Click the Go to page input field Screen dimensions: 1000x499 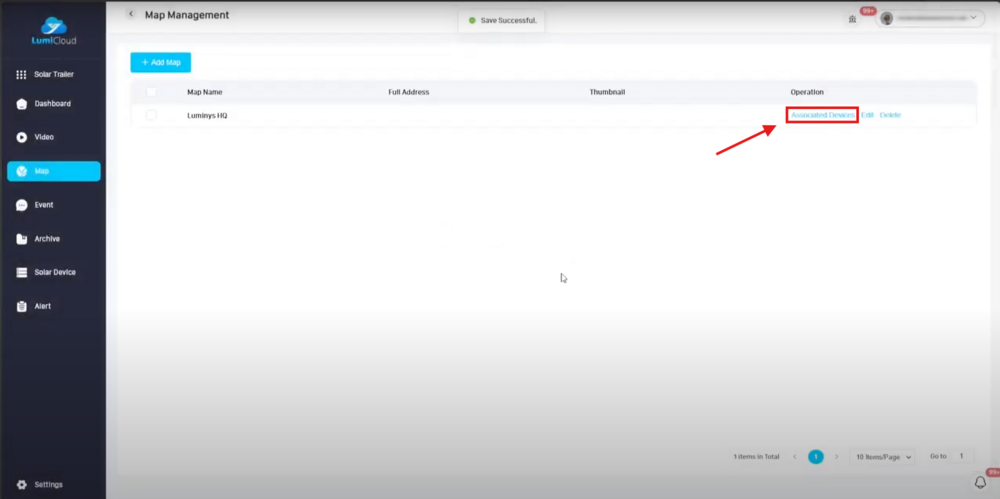pos(961,456)
